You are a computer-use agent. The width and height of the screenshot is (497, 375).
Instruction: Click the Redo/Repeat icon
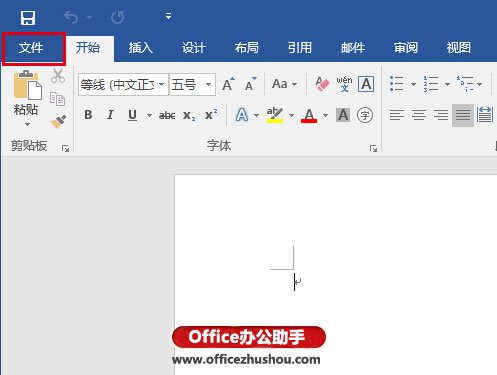[118, 17]
